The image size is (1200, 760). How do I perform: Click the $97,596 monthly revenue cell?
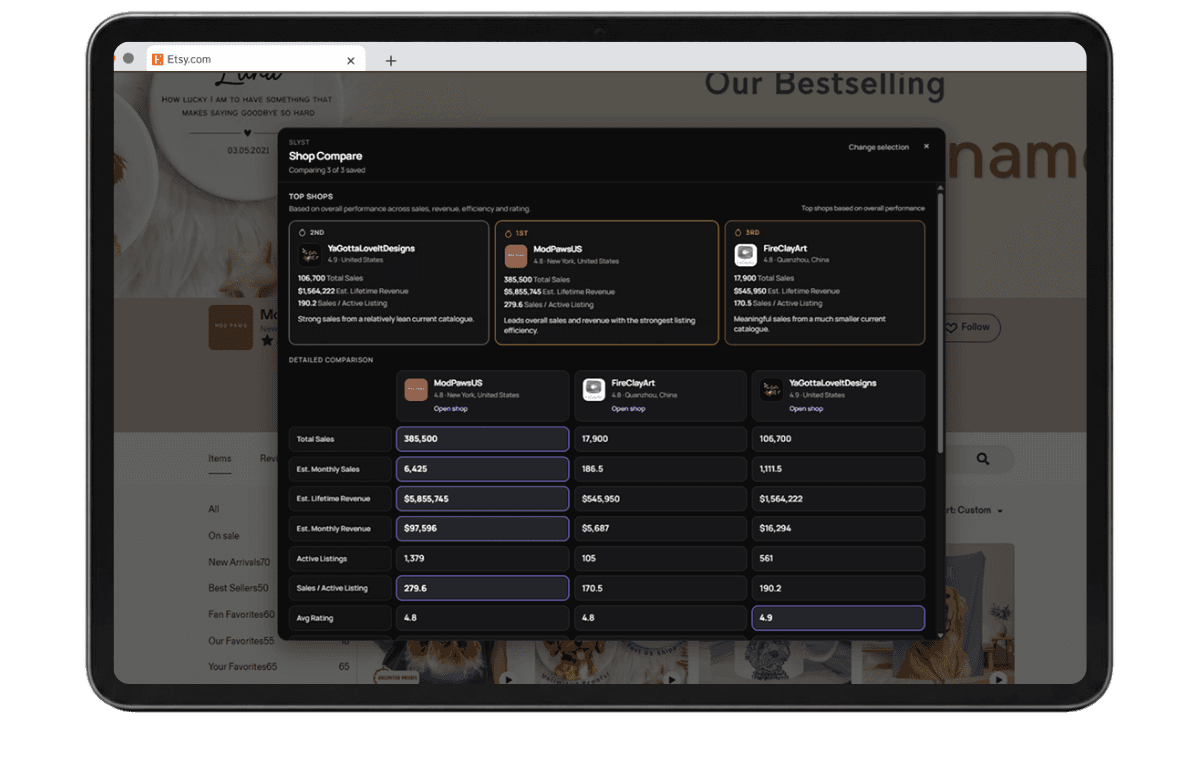pos(483,529)
